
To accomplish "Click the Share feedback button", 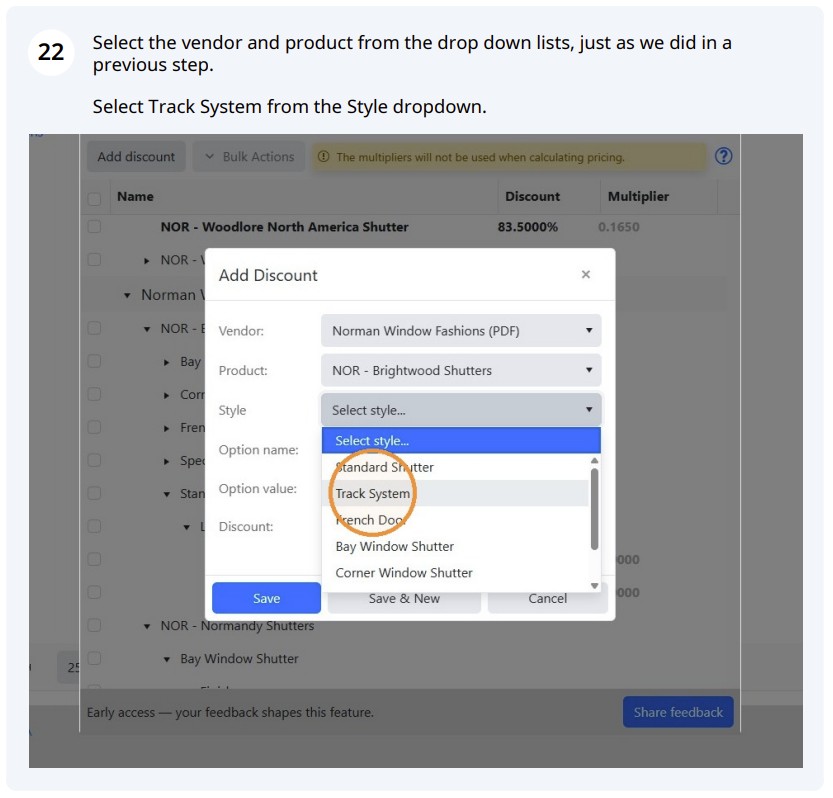I will tap(678, 712).
